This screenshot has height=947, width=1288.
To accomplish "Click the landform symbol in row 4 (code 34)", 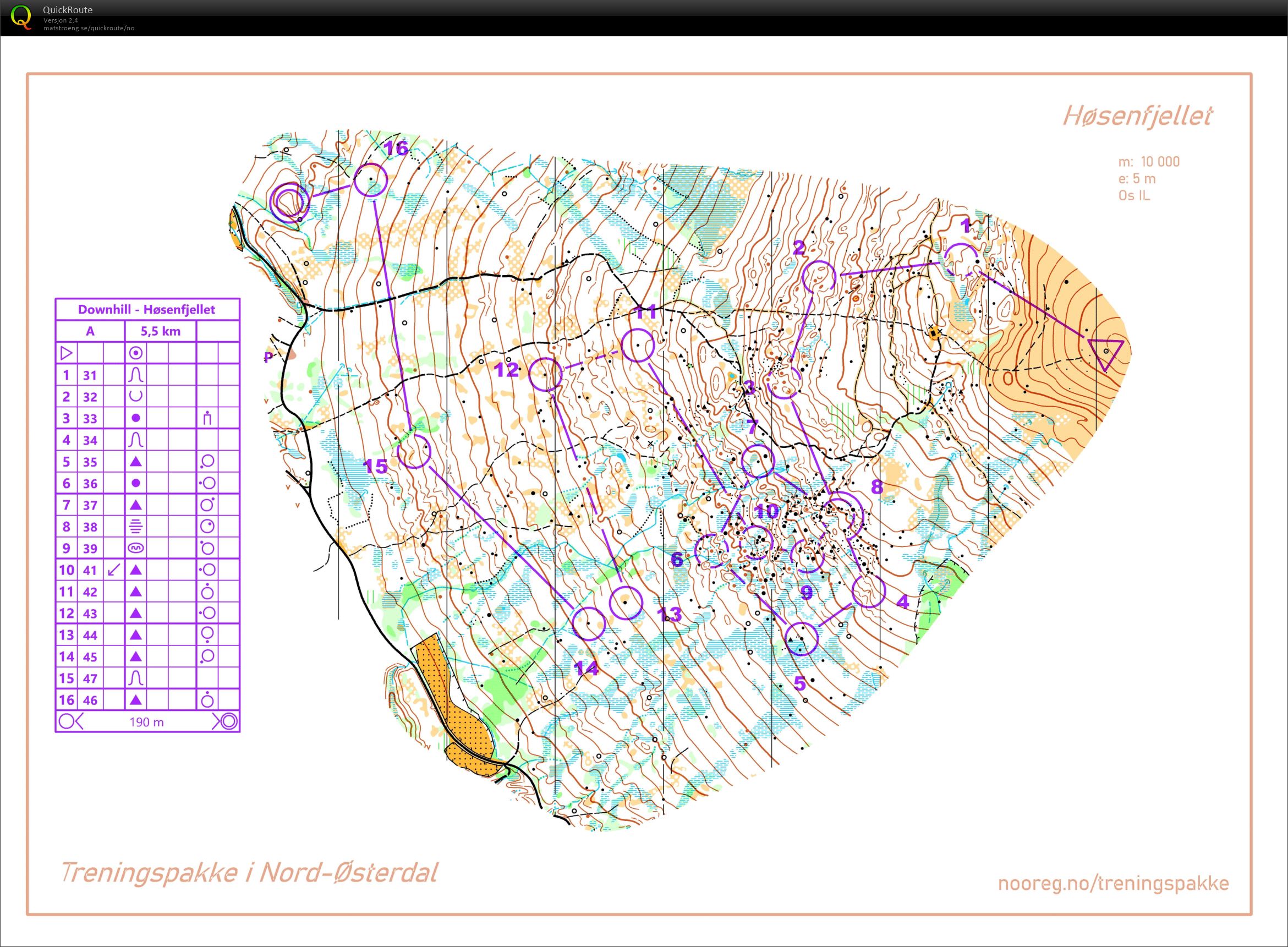I will pos(136,440).
